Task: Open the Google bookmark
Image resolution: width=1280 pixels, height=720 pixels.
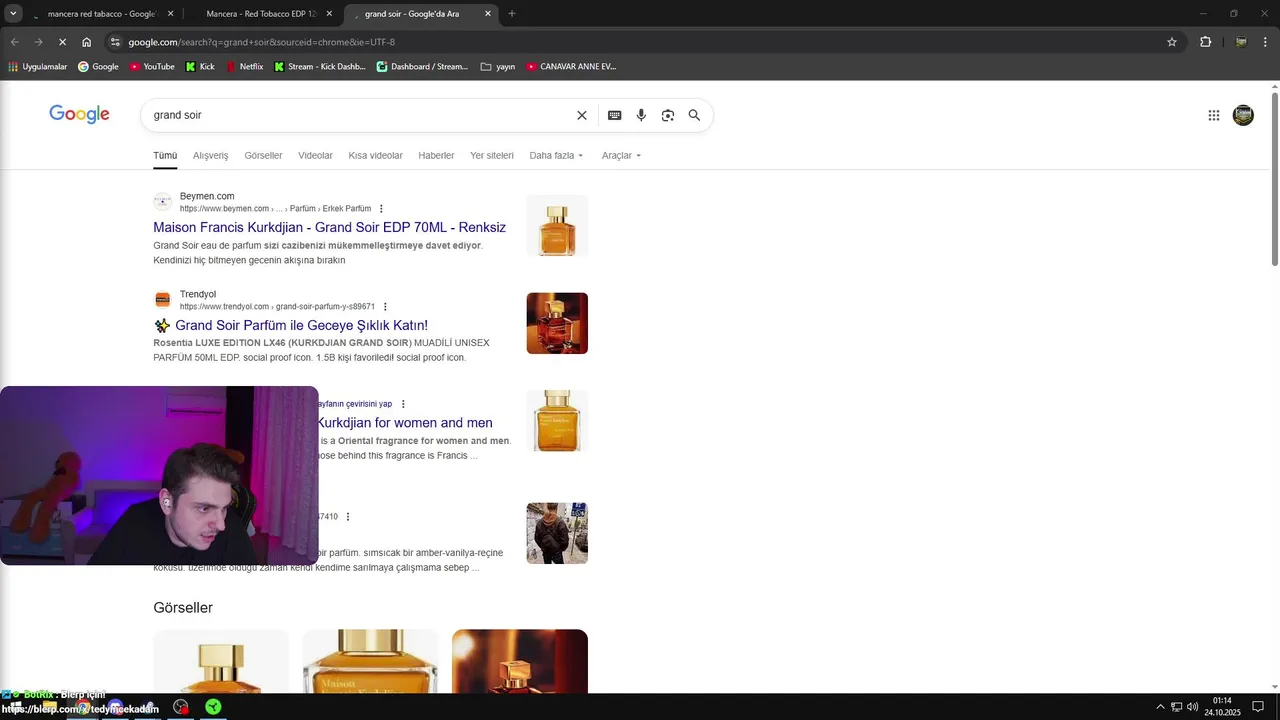Action: pos(98,67)
